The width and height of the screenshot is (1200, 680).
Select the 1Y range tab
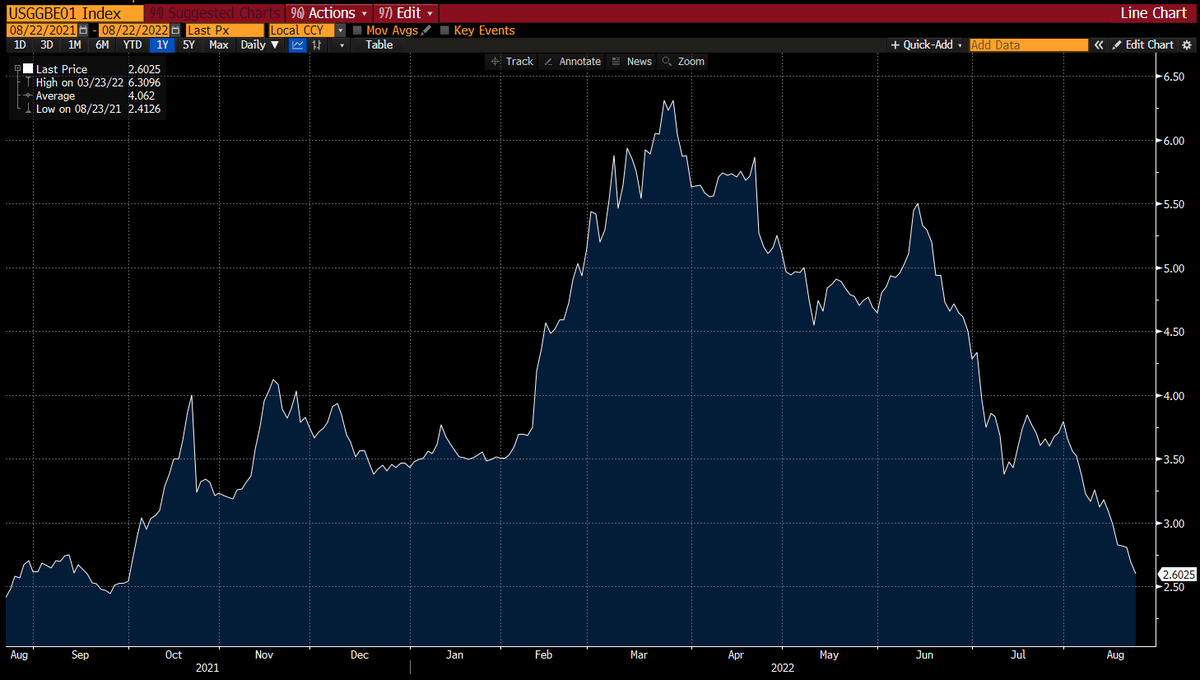click(161, 45)
